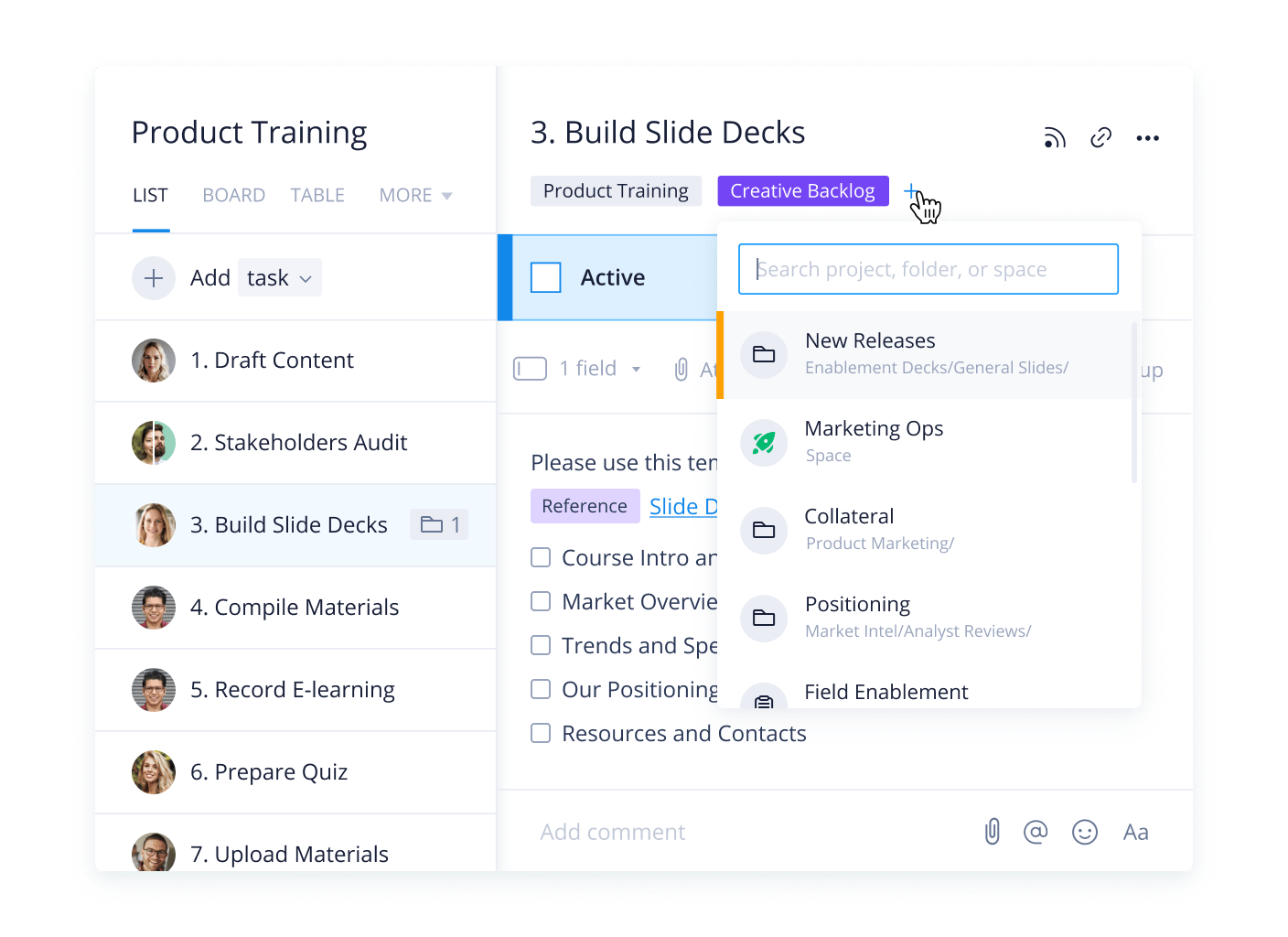This screenshot has height=937, width=1288.
Task: Check the Course Intro checkbox
Action: pos(541,557)
